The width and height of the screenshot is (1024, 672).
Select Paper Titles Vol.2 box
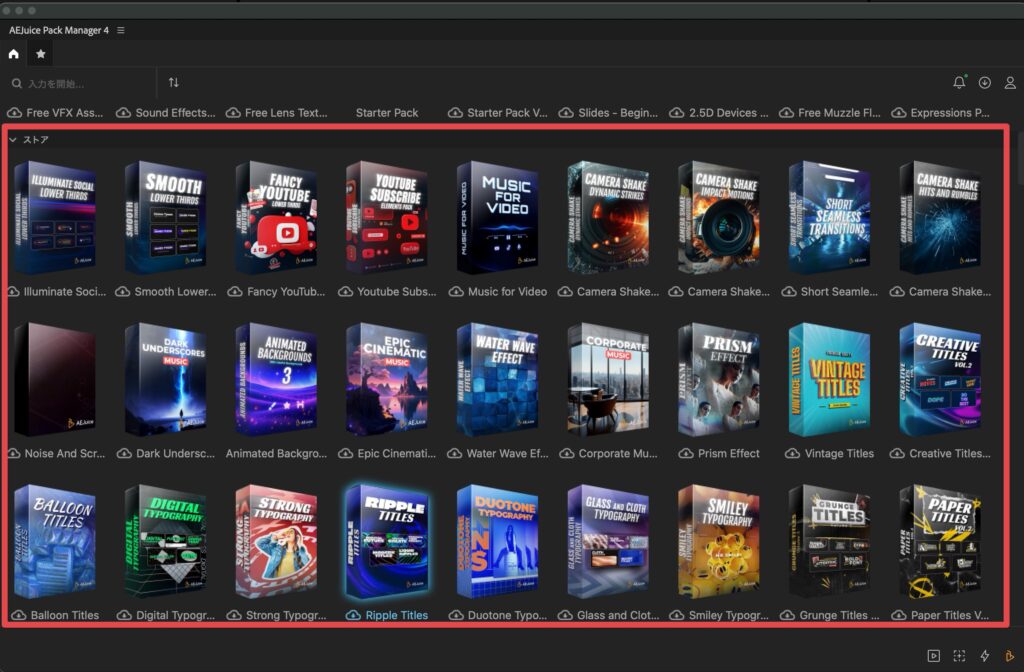(940, 541)
